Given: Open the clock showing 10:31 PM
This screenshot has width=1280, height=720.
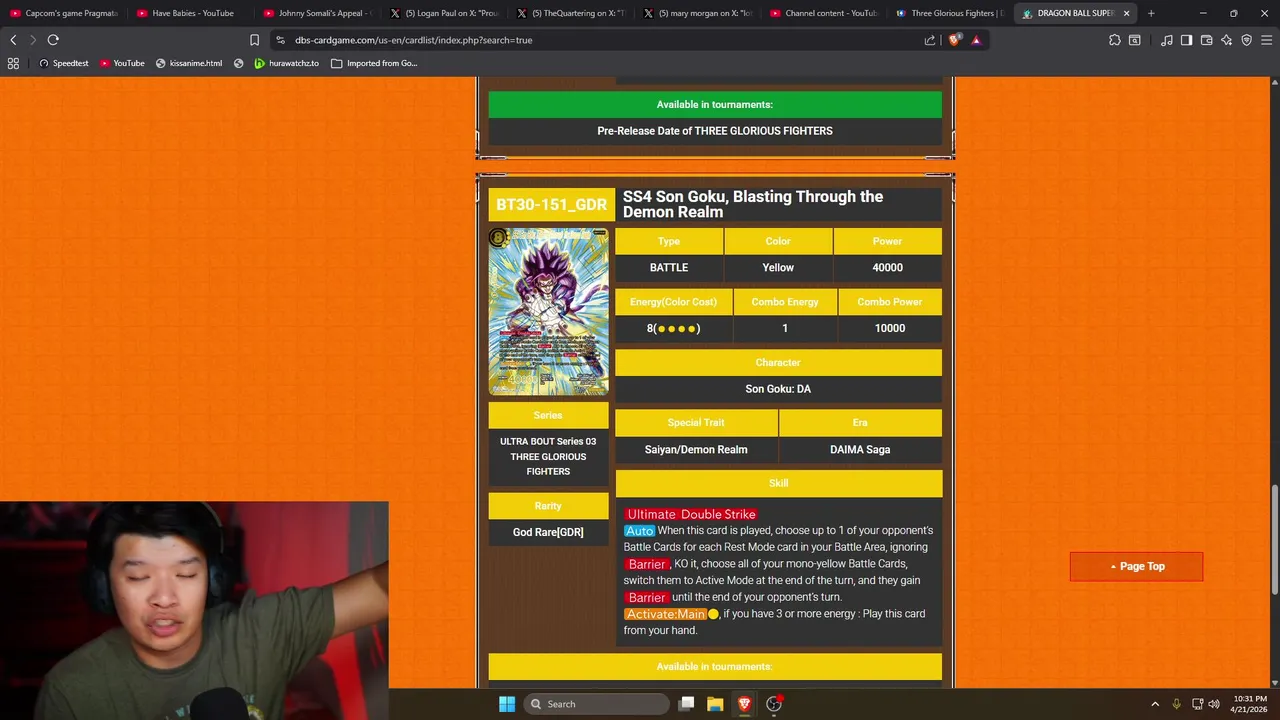Looking at the screenshot, I should (x=1250, y=704).
